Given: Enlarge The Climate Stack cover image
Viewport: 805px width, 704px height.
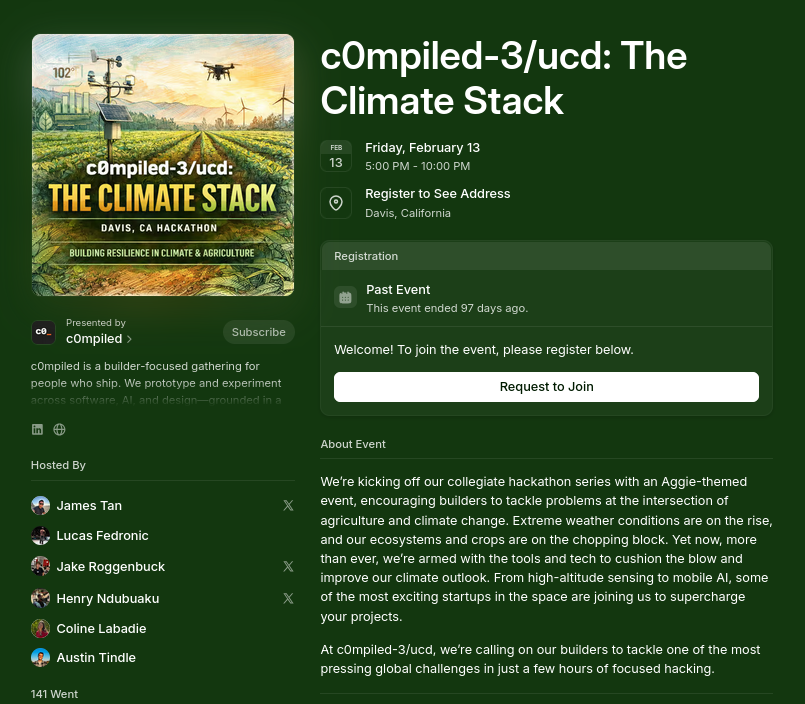Looking at the screenshot, I should (x=163, y=165).
